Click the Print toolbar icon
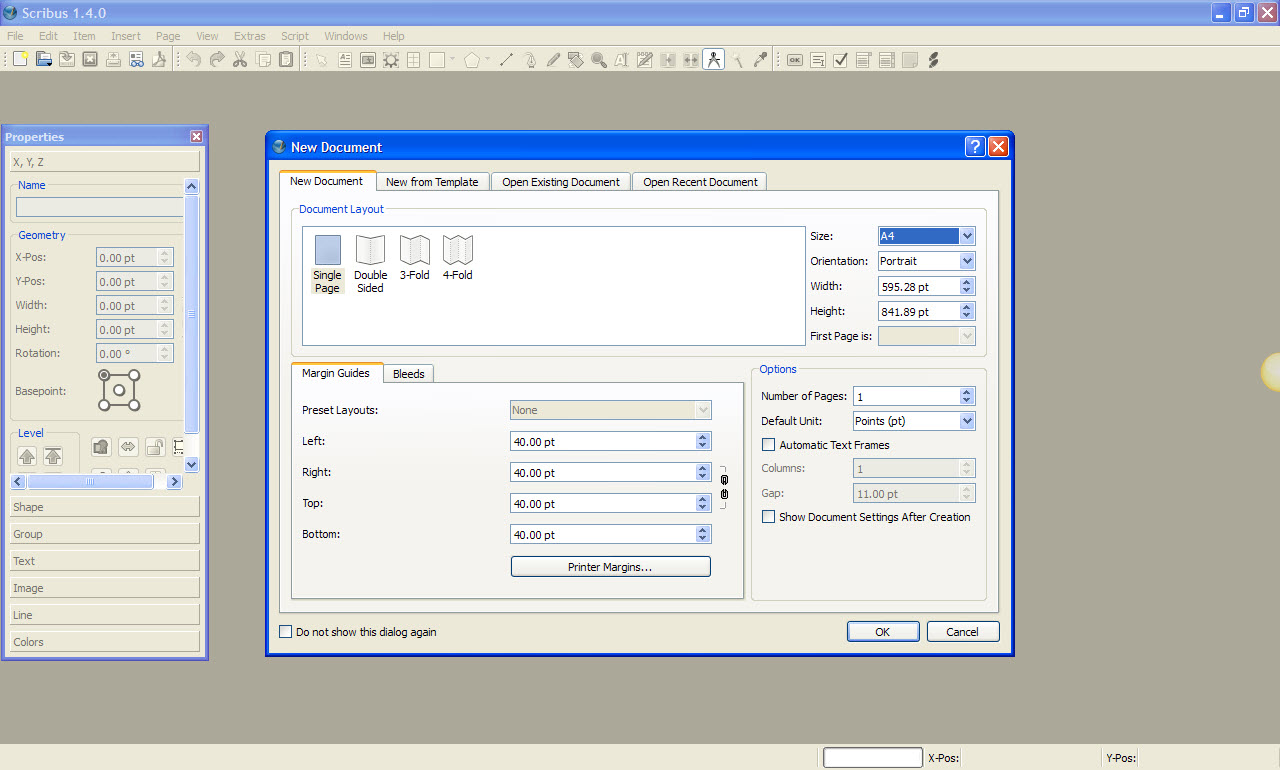 click(113, 59)
